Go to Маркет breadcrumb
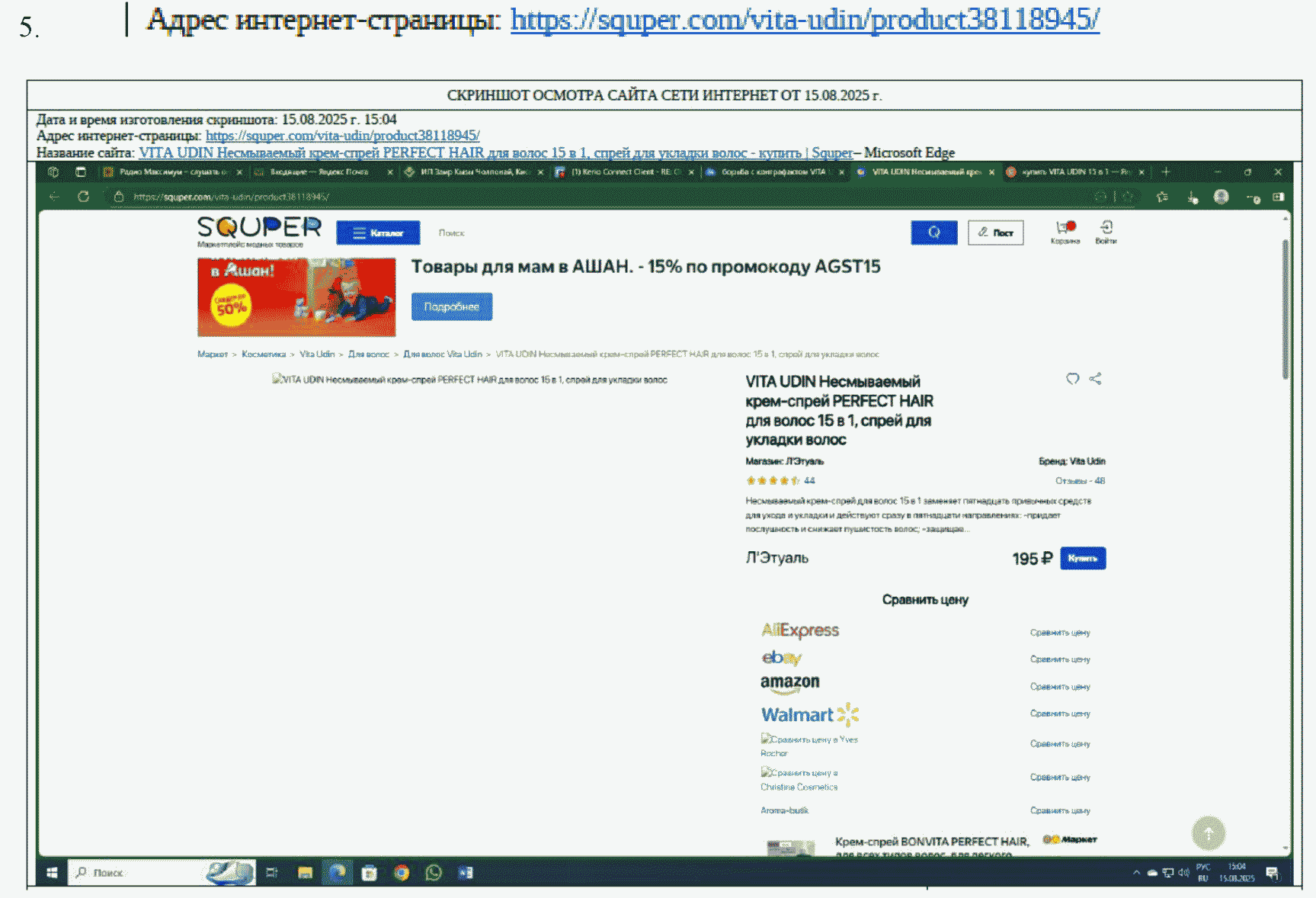 [213, 354]
